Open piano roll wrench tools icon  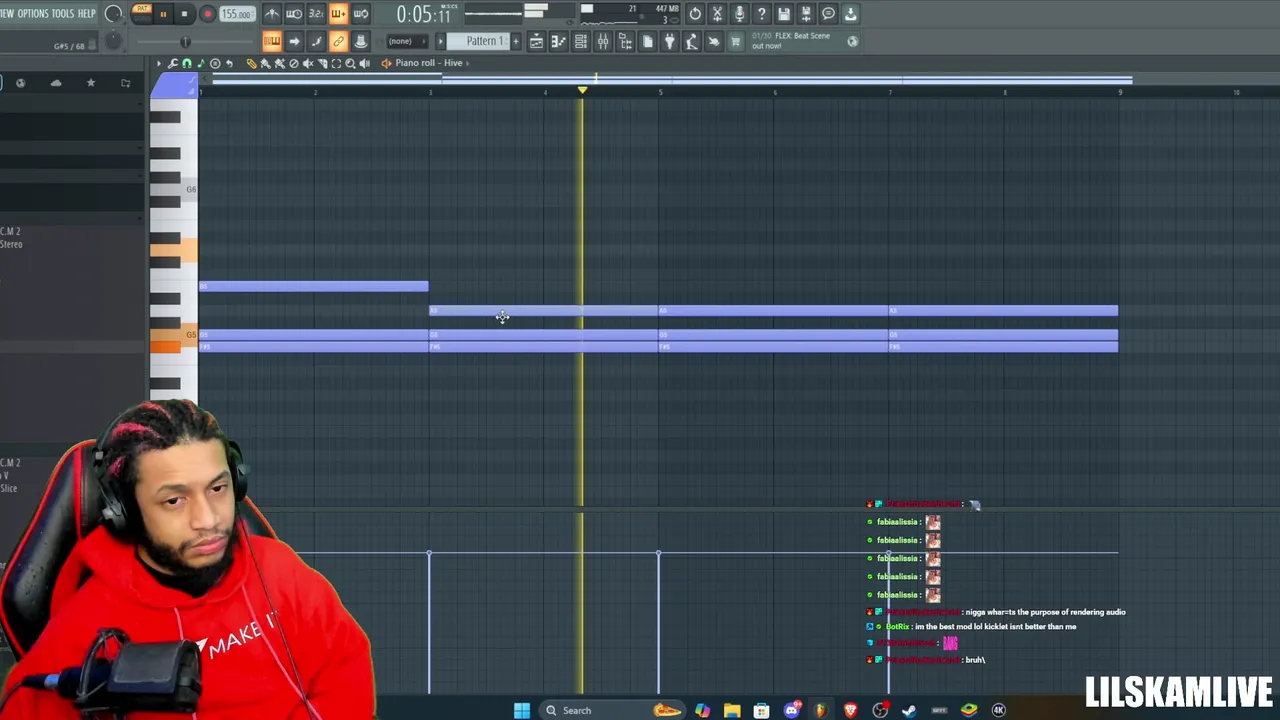pyautogui.click(x=173, y=63)
